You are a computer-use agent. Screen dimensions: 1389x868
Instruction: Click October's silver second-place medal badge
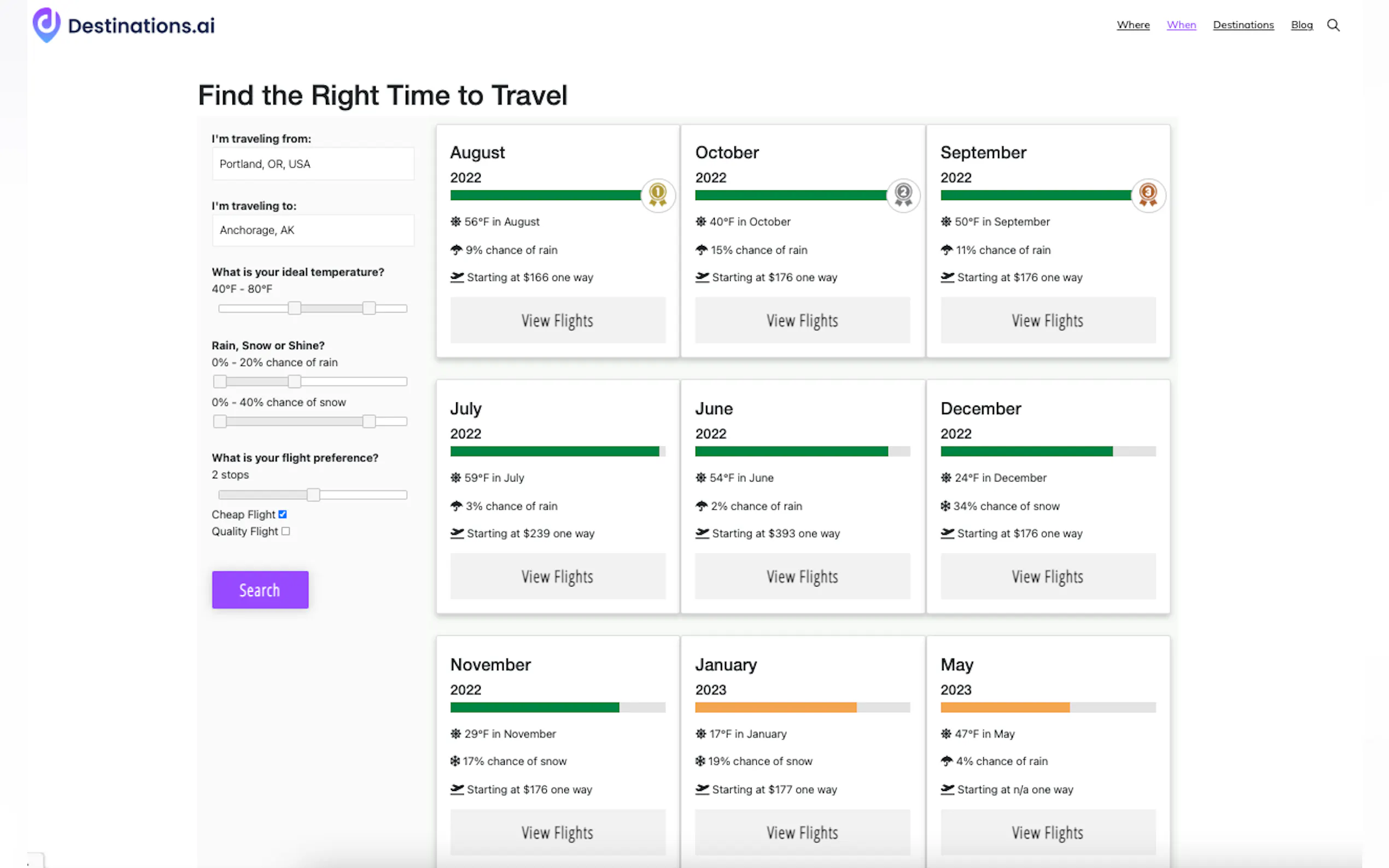tap(903, 195)
